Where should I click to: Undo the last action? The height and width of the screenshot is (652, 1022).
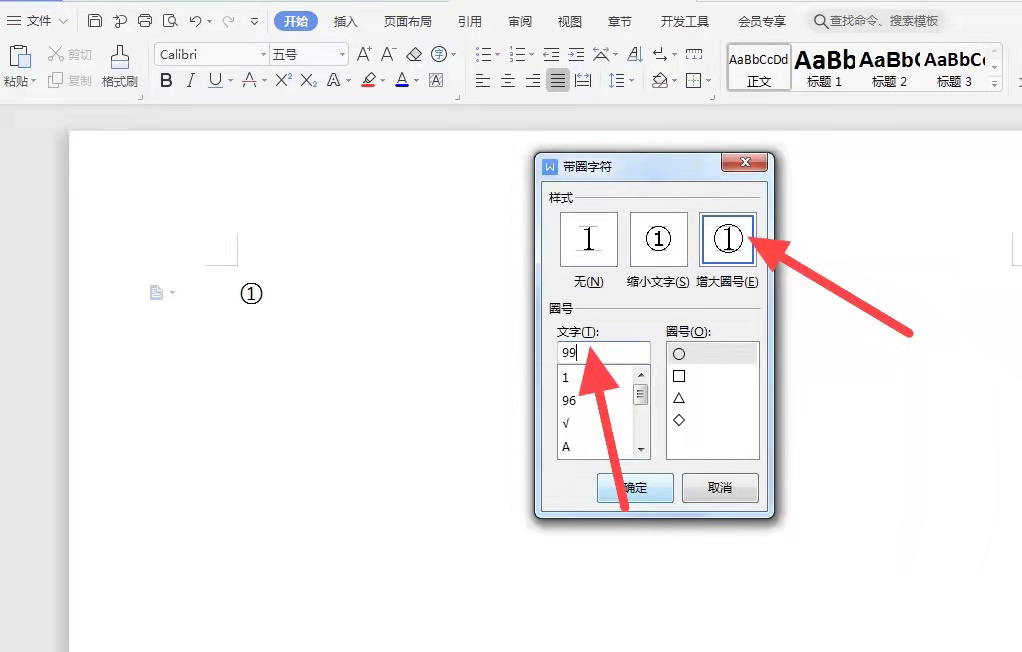195,21
